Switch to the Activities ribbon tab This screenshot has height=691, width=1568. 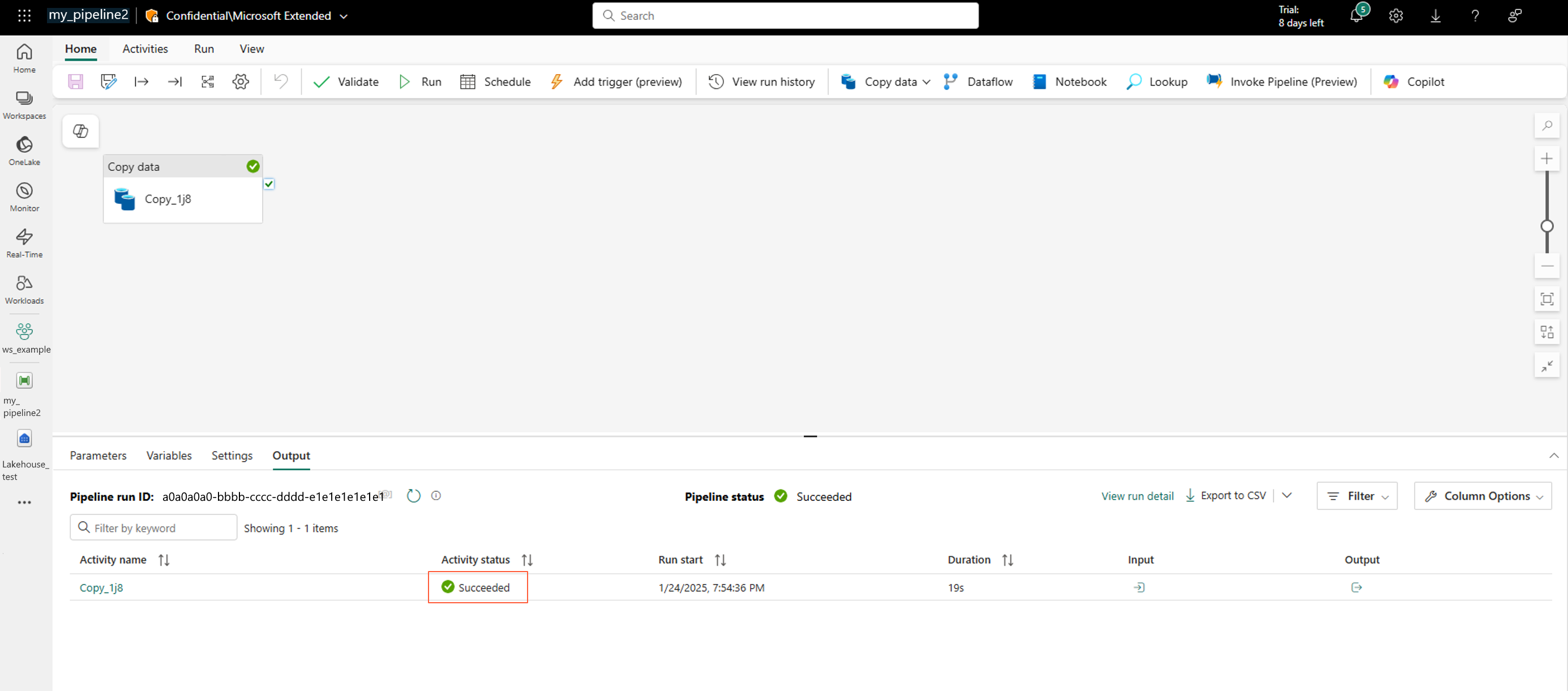point(145,49)
